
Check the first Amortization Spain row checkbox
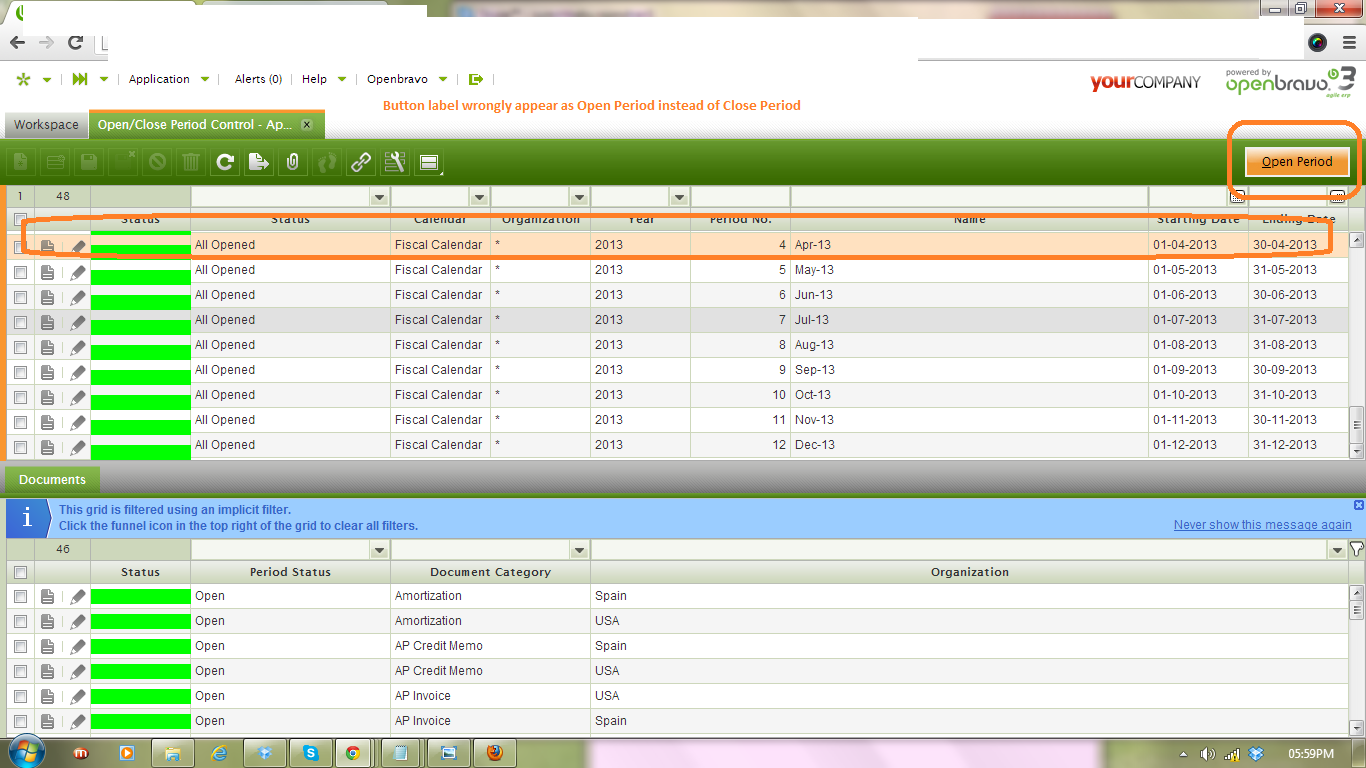(20, 597)
